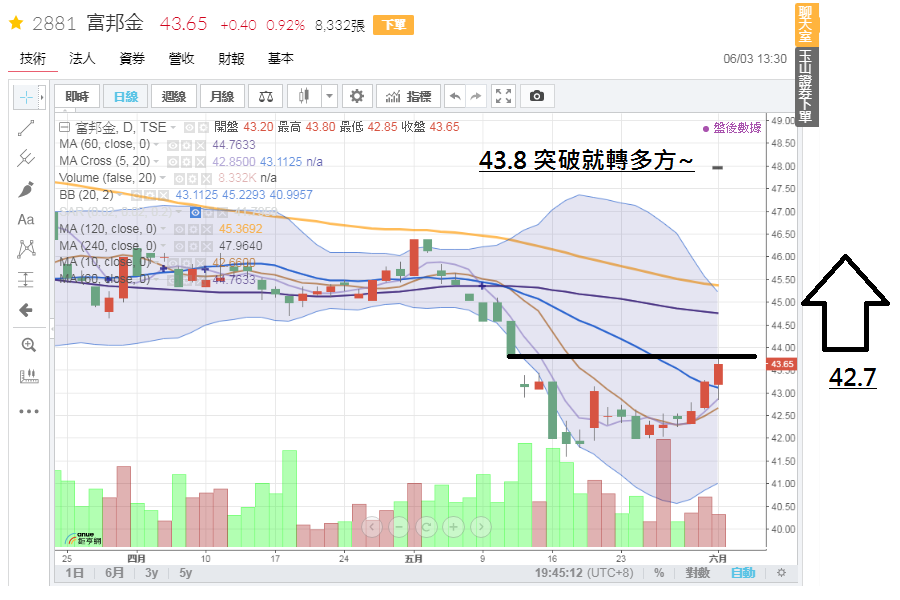This screenshot has height=600, width=900.
Task: Open the 指標 indicators button
Action: 408,96
